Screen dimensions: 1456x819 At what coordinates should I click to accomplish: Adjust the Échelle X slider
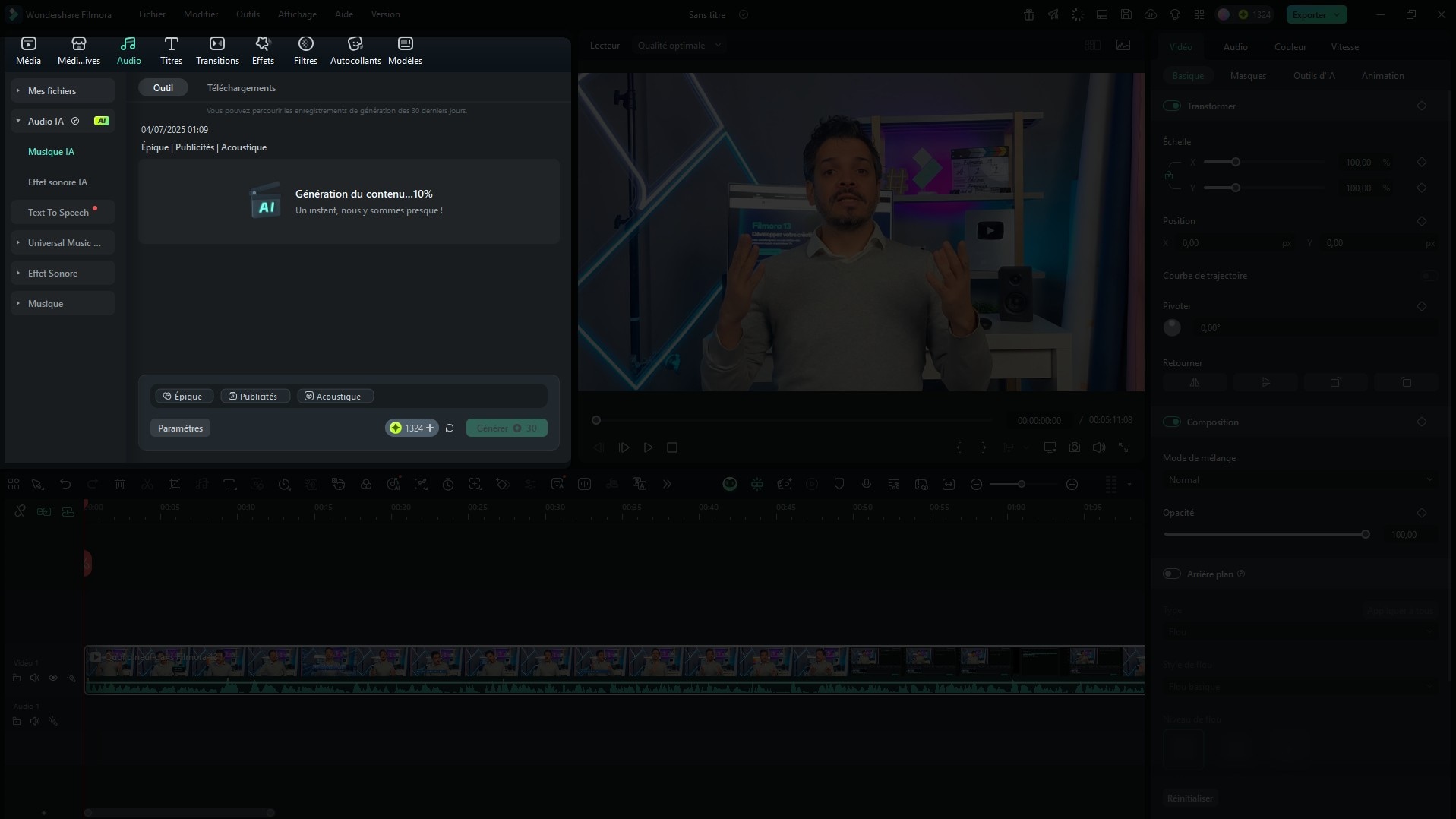tap(1236, 162)
